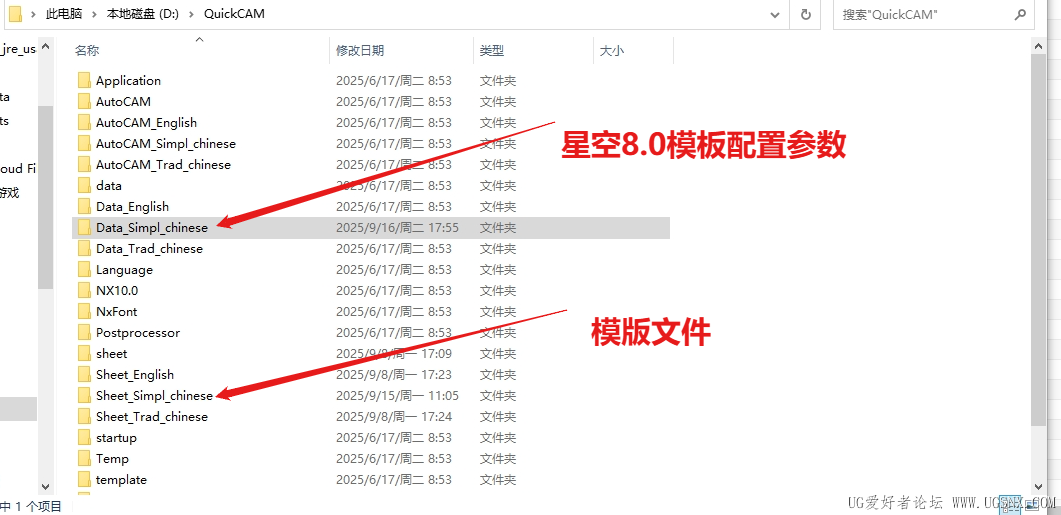Open the address bar history dropdown
Screen dimensions: 1061x515
pos(776,14)
